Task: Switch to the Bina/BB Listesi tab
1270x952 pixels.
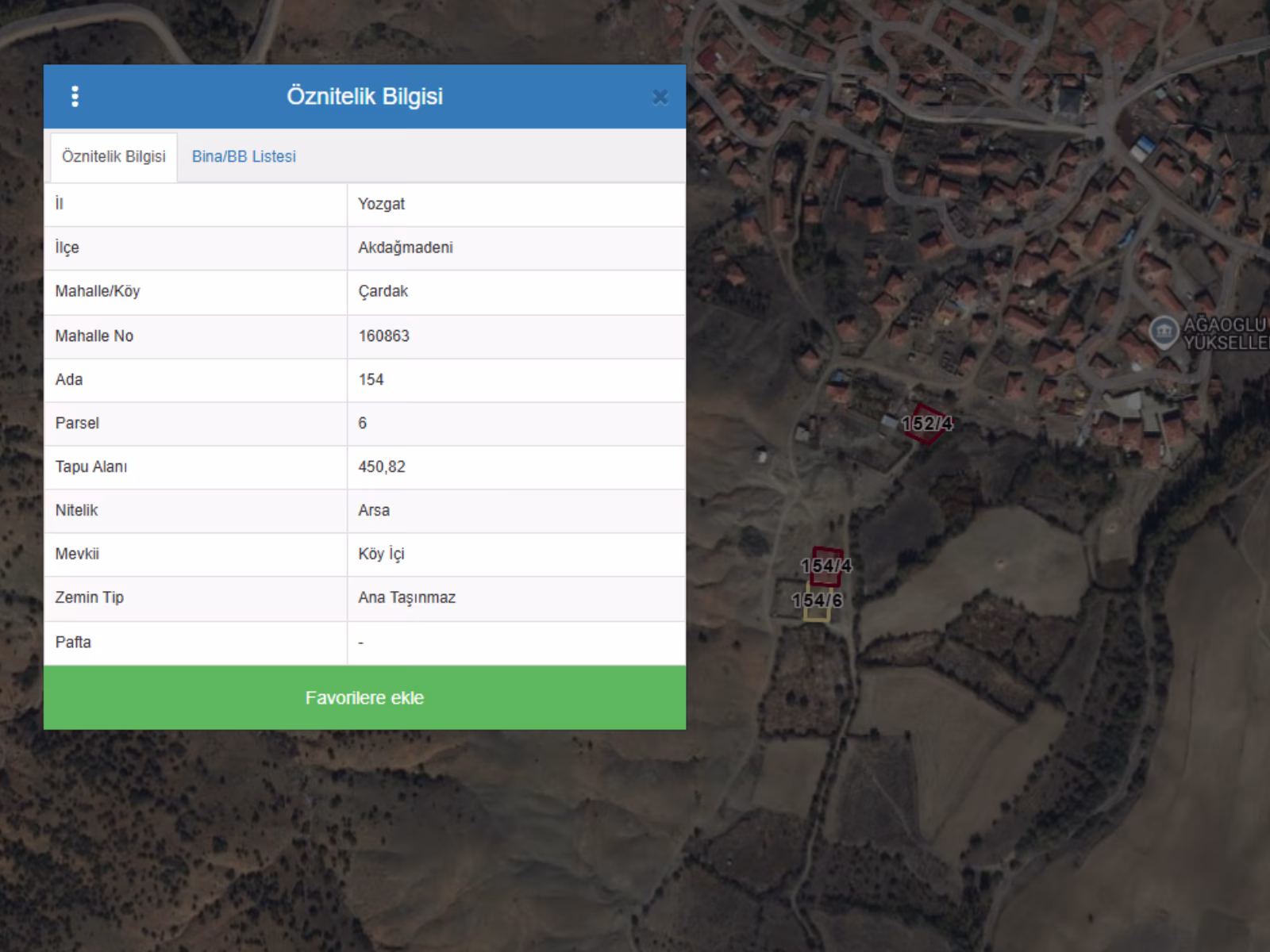Action: coord(244,156)
